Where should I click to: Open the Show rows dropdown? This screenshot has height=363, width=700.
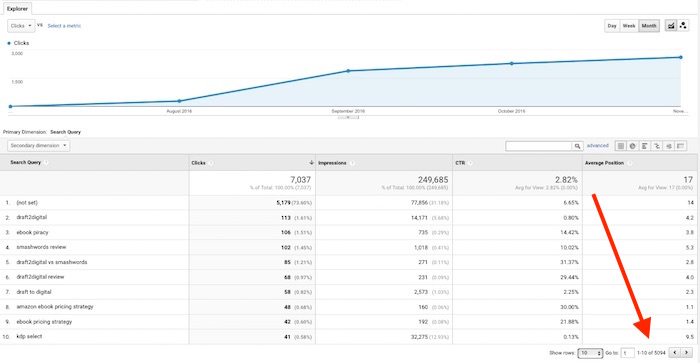(590, 353)
